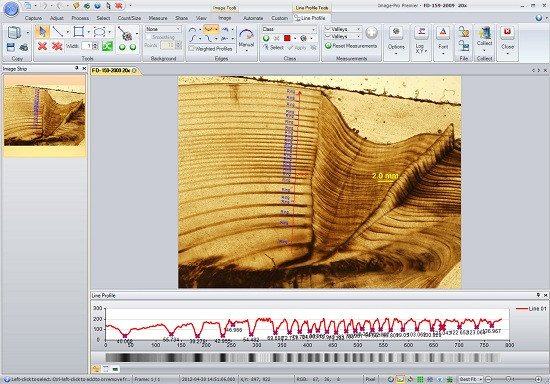Click the blue help icon at far right

pos(539,18)
